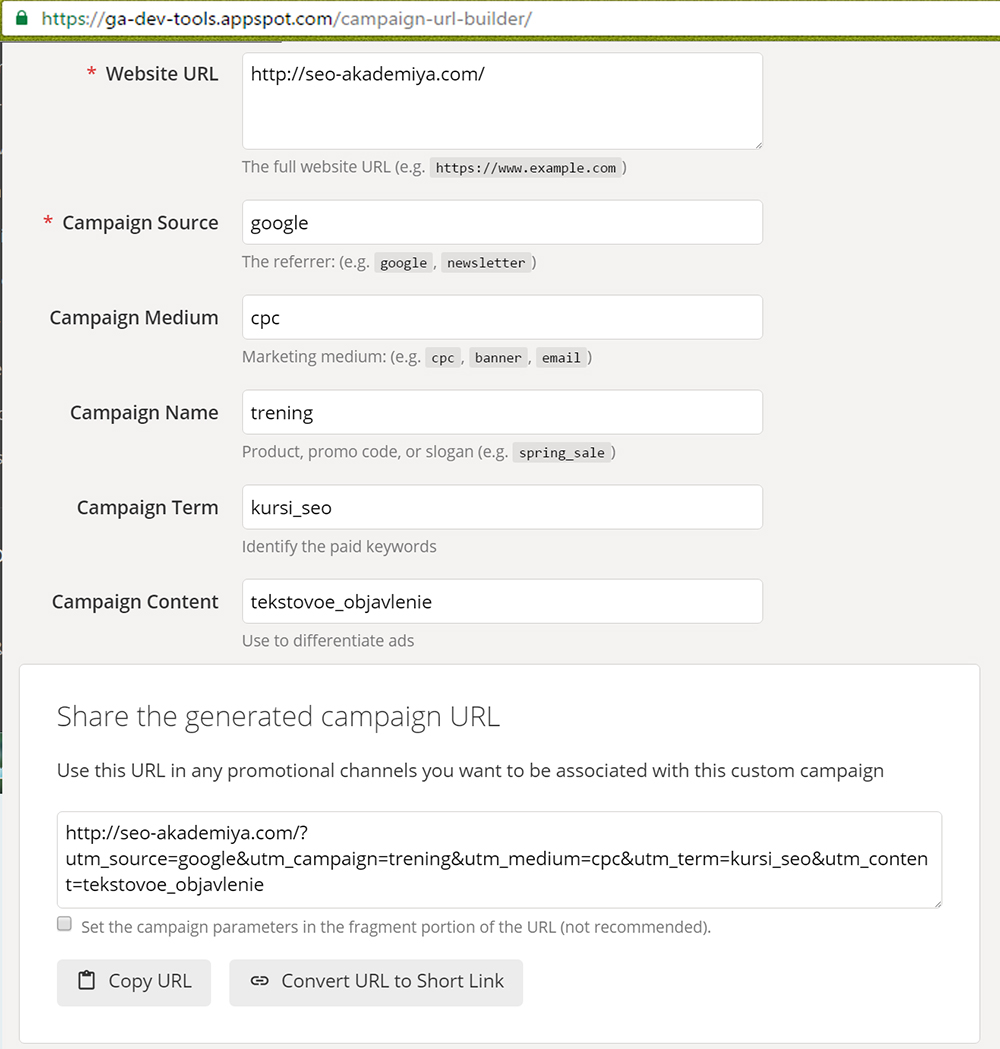Click the Website URL text area

click(502, 101)
